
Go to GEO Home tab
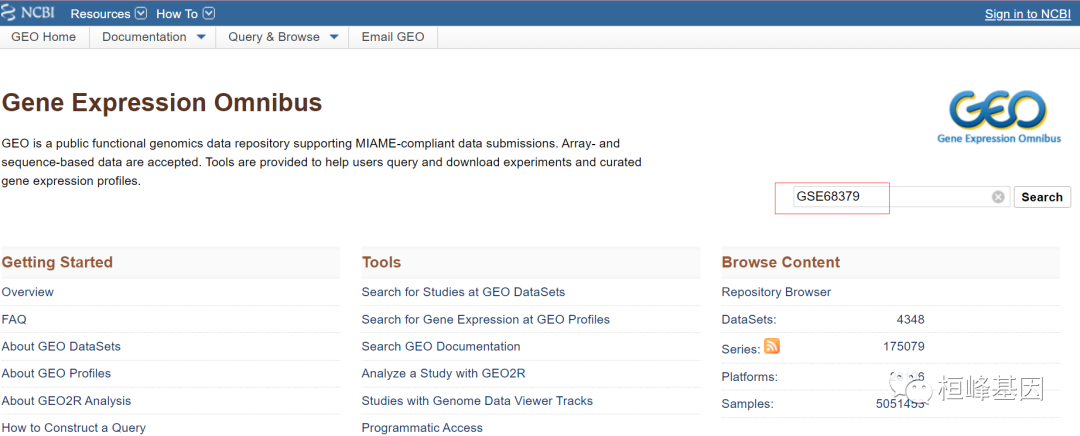(44, 37)
